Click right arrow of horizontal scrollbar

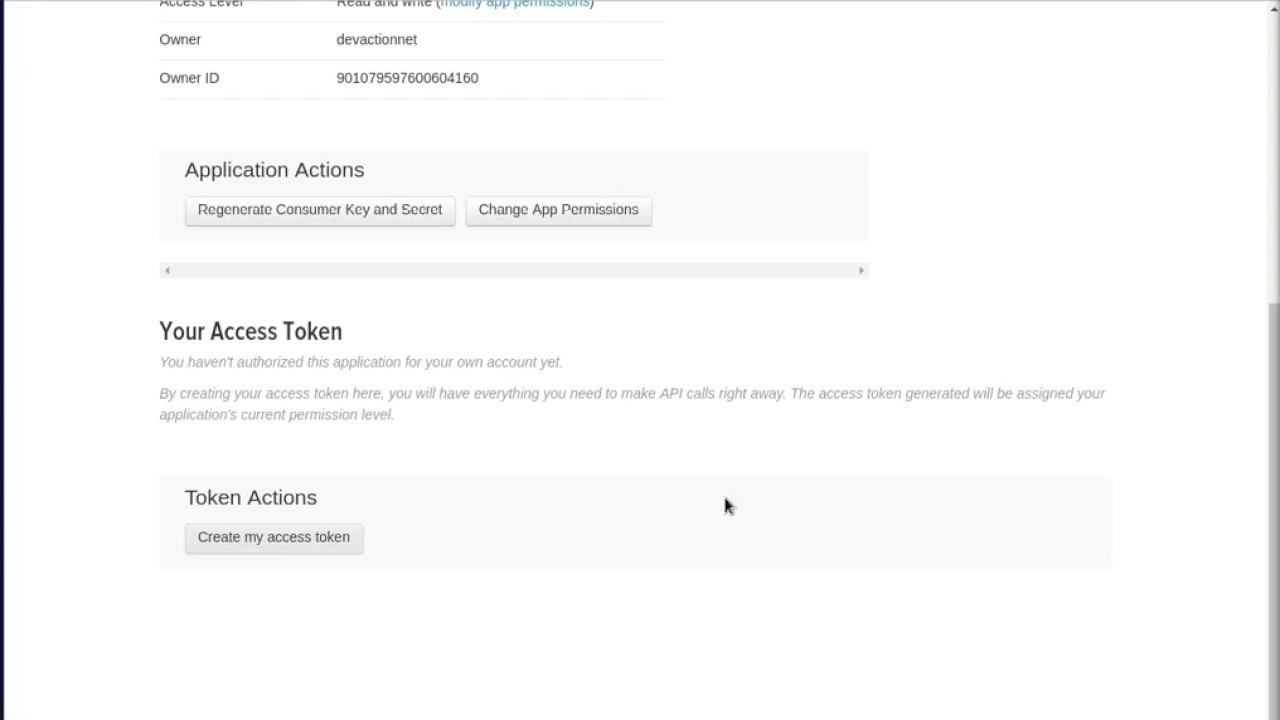861,270
